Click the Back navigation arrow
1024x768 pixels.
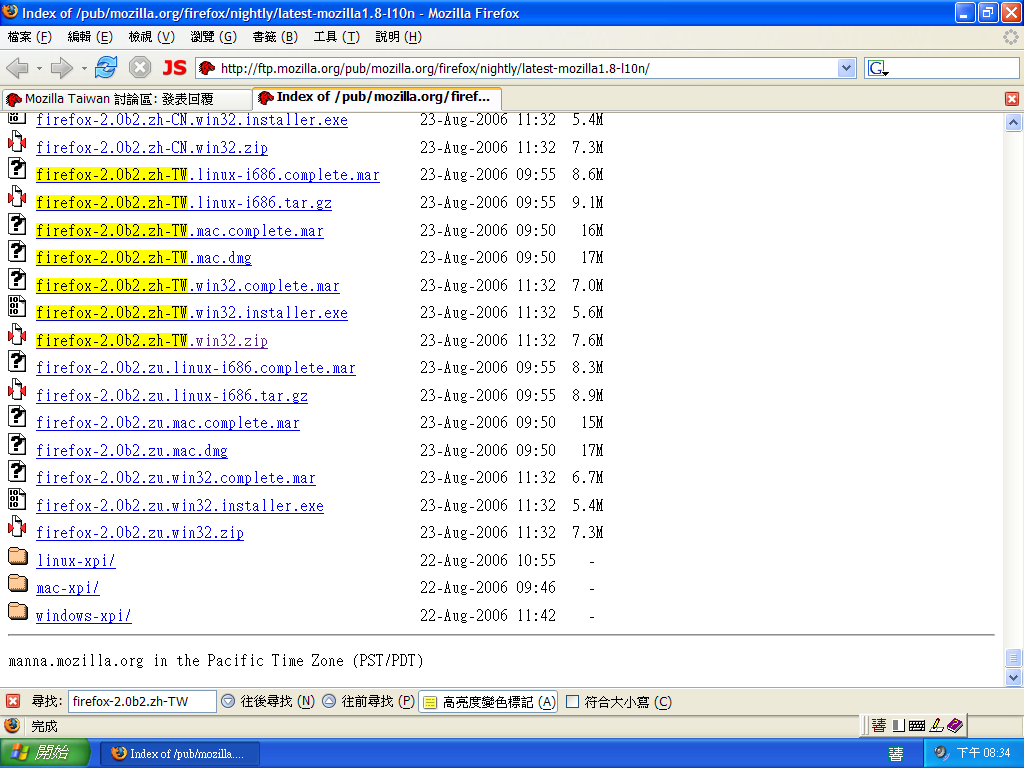pyautogui.click(x=18, y=68)
